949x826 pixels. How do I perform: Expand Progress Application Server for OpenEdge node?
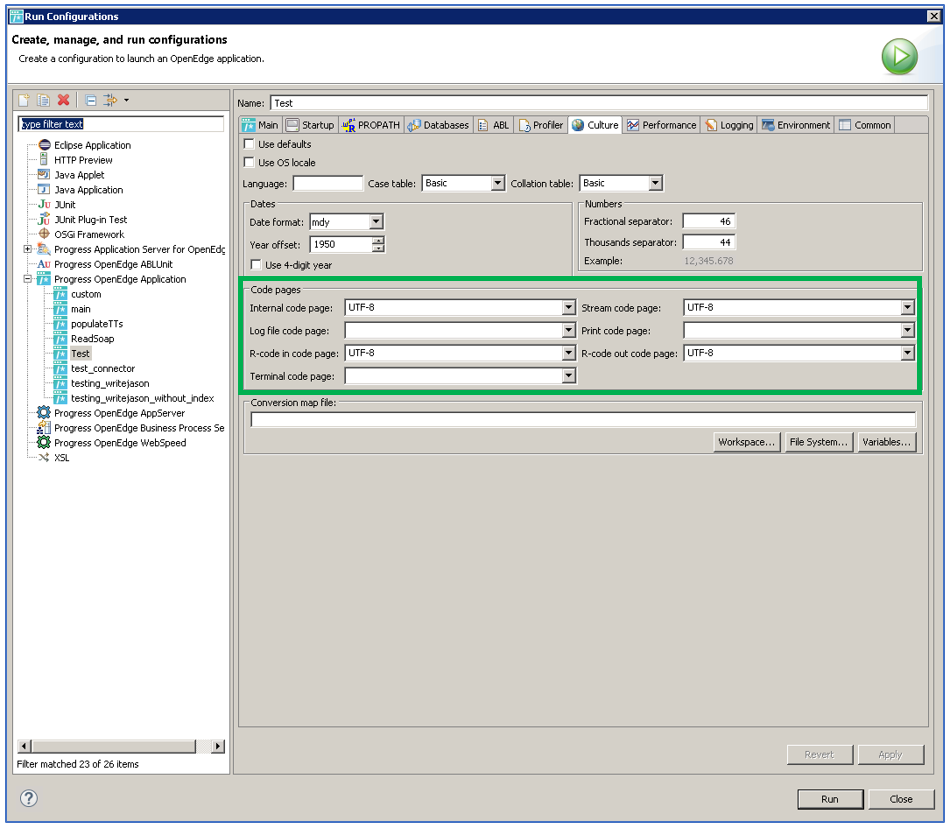[x=27, y=249]
